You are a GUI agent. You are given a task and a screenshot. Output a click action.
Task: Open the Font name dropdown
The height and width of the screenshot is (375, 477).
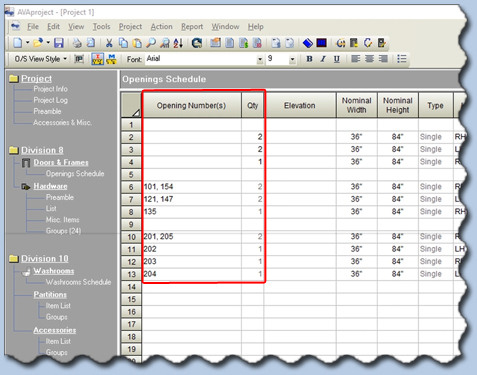pos(260,59)
